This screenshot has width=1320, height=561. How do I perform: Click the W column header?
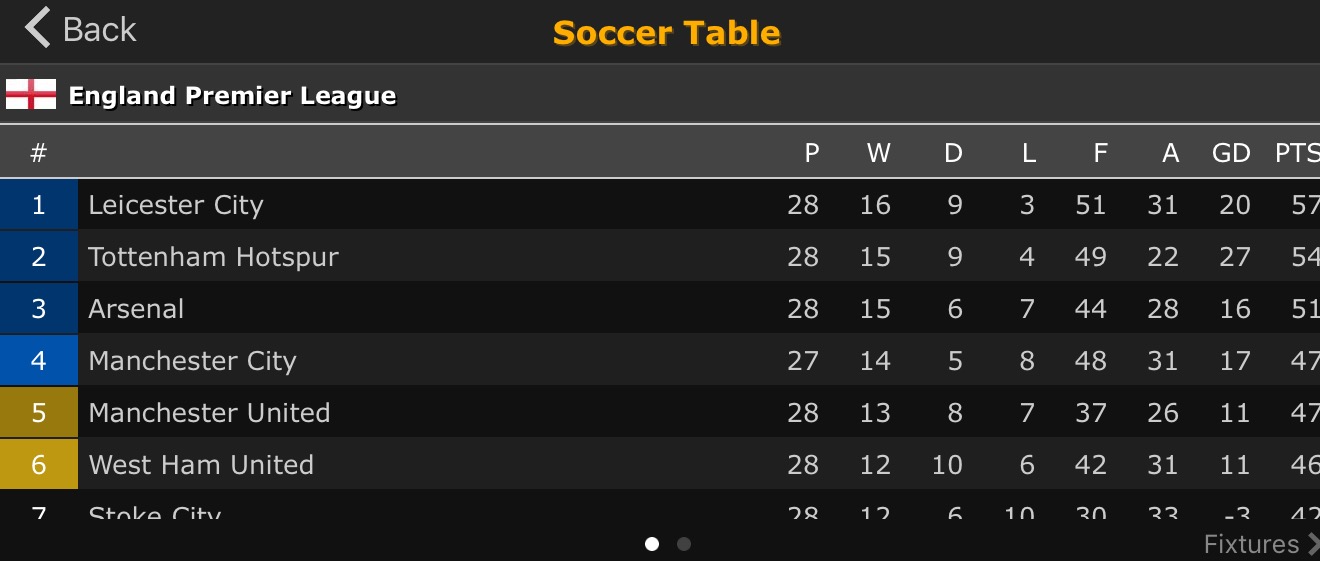878,153
